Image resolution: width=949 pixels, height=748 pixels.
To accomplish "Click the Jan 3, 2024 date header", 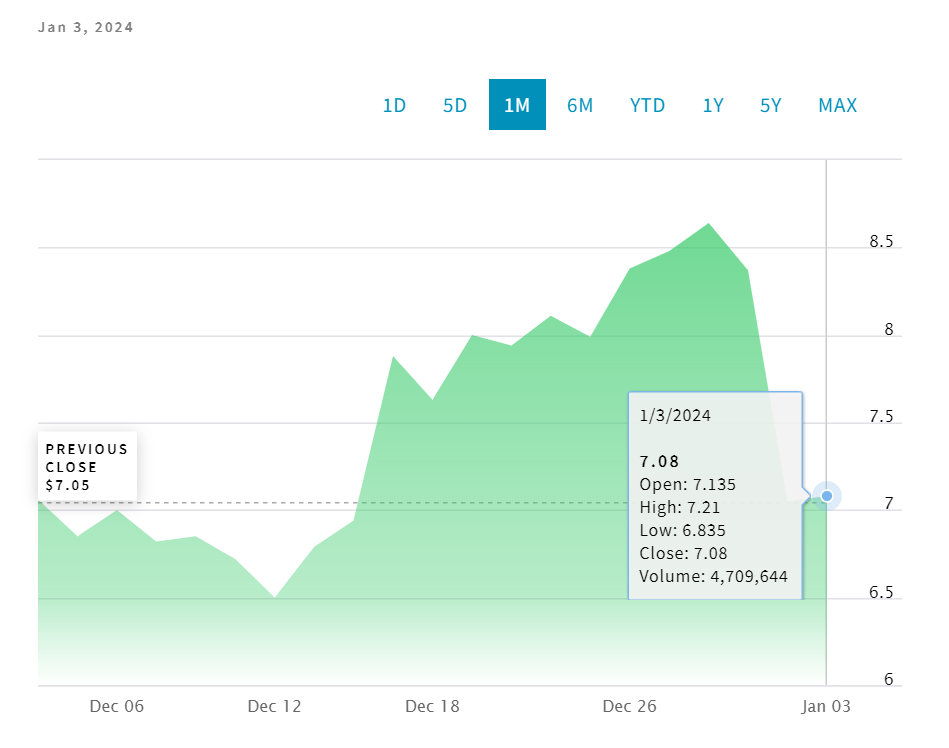I will (x=86, y=27).
